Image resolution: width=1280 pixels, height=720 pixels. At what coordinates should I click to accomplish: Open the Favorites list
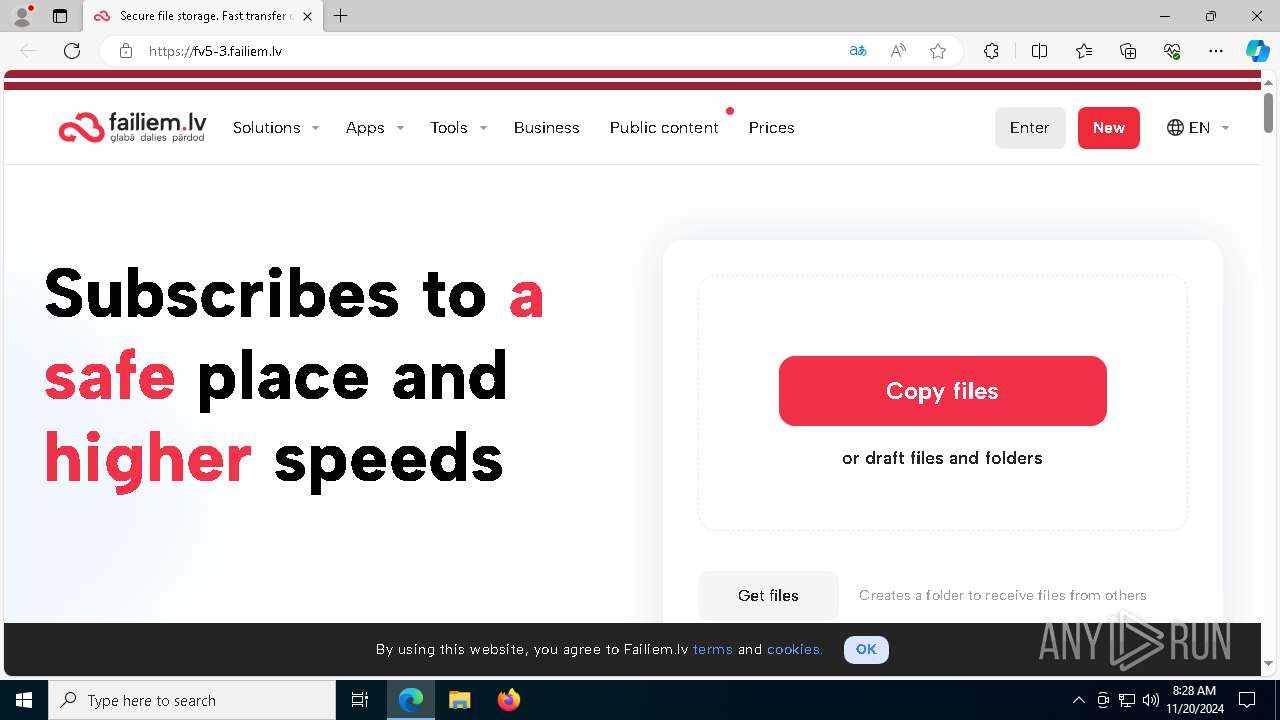coord(1084,51)
